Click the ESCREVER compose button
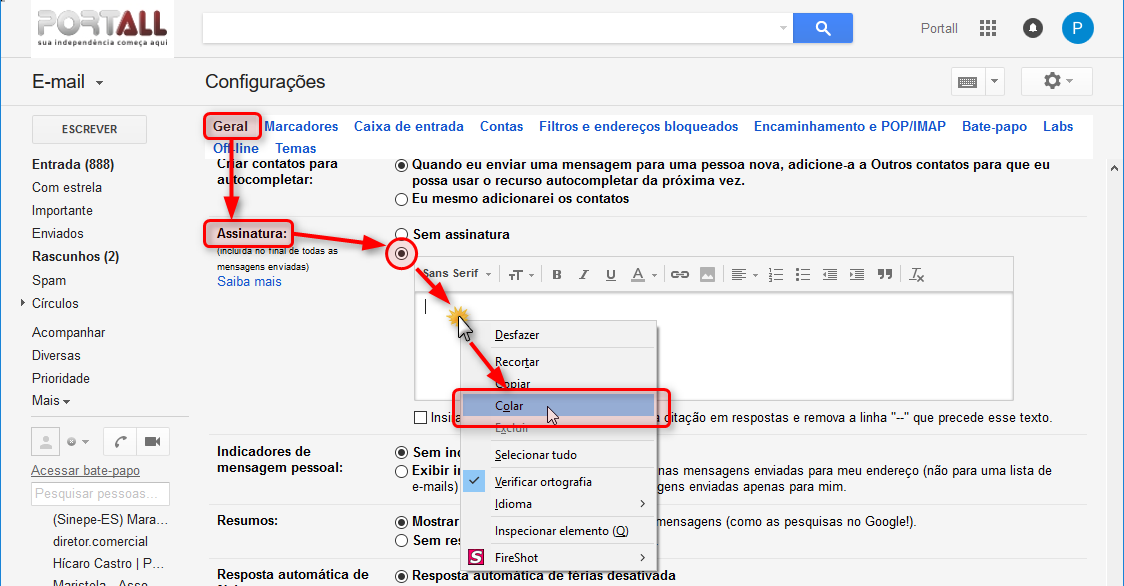 tap(90, 129)
